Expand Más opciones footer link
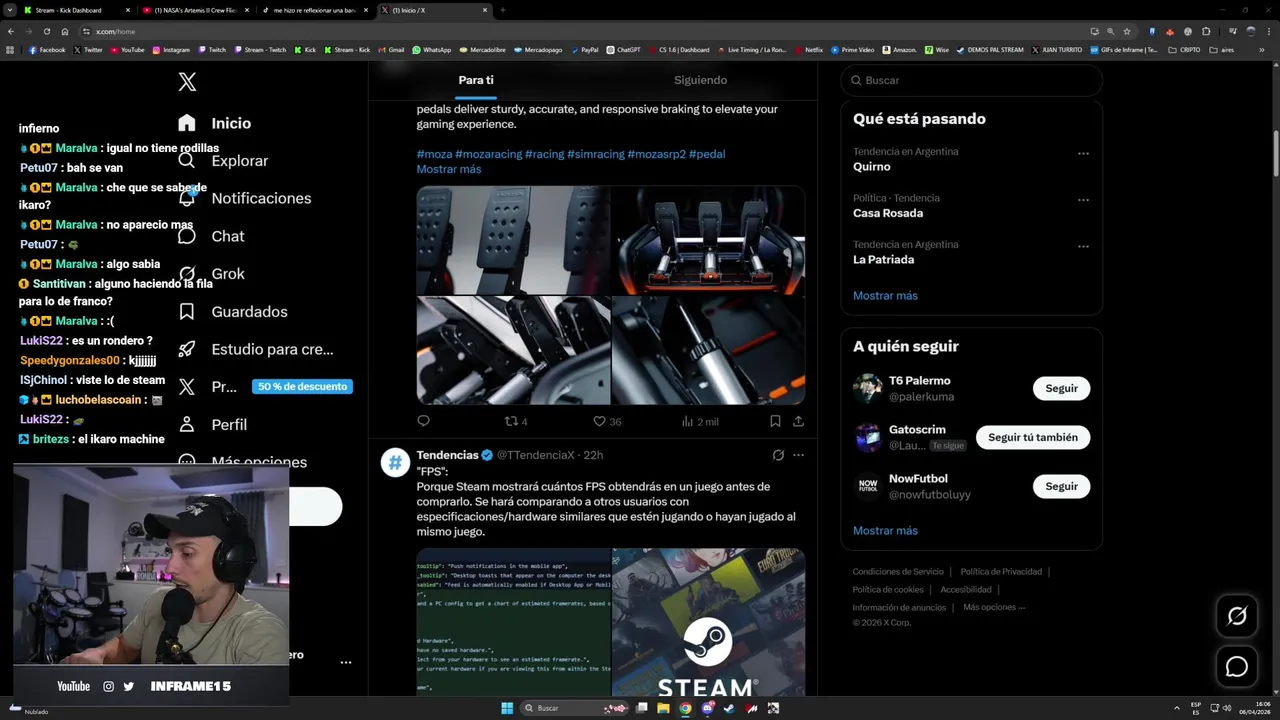 [x=994, y=607]
